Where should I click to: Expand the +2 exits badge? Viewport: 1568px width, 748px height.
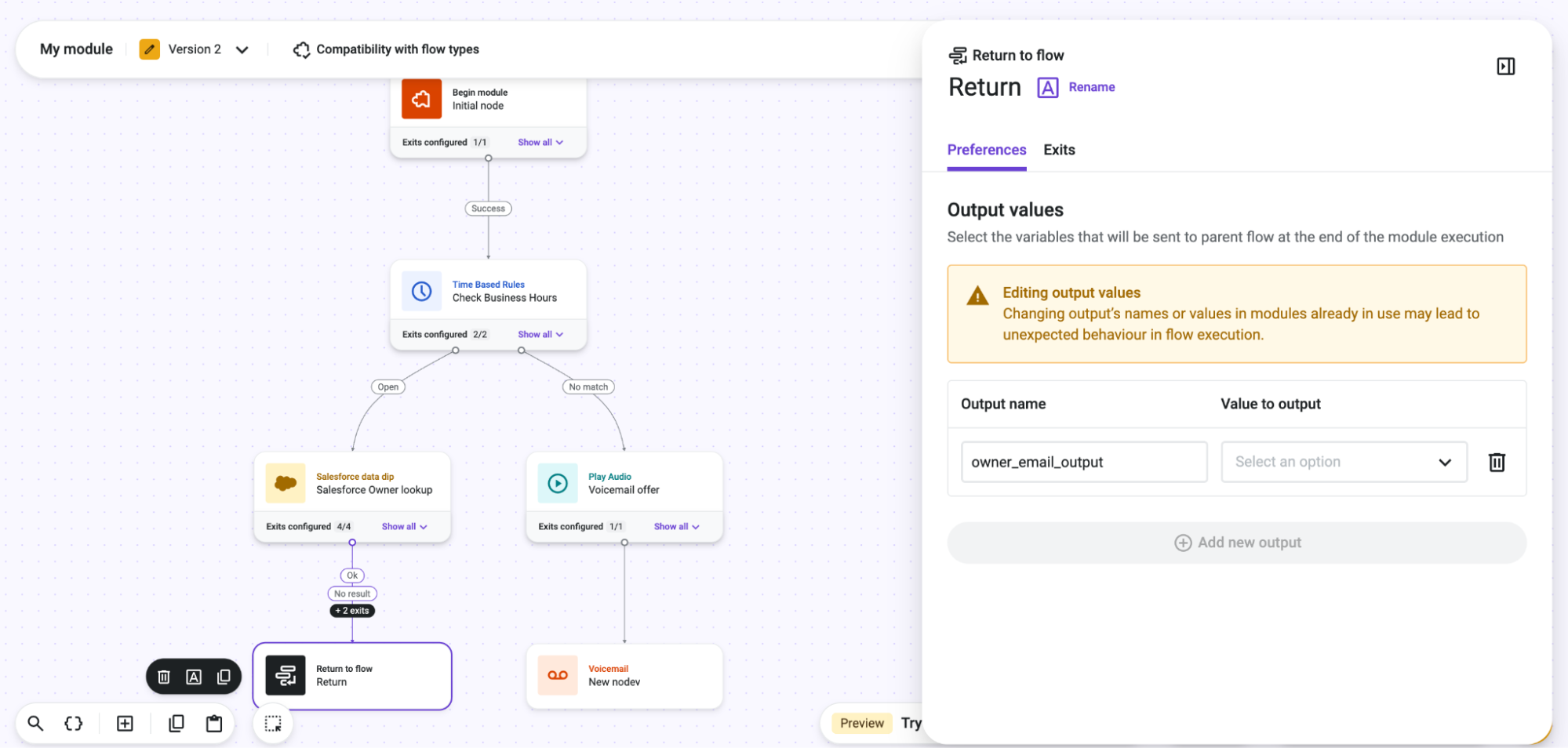click(352, 611)
